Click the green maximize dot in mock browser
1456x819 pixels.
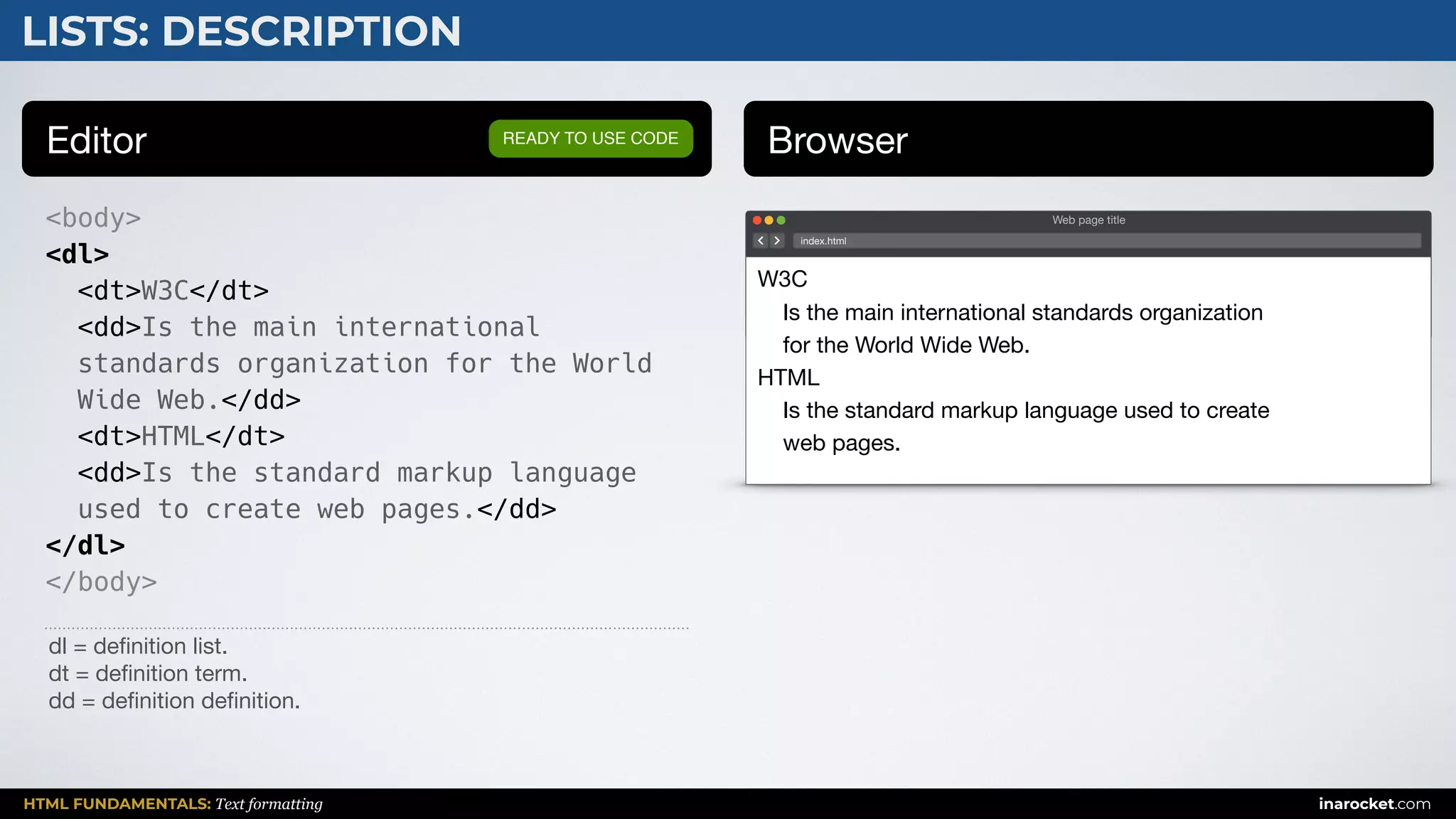point(781,220)
